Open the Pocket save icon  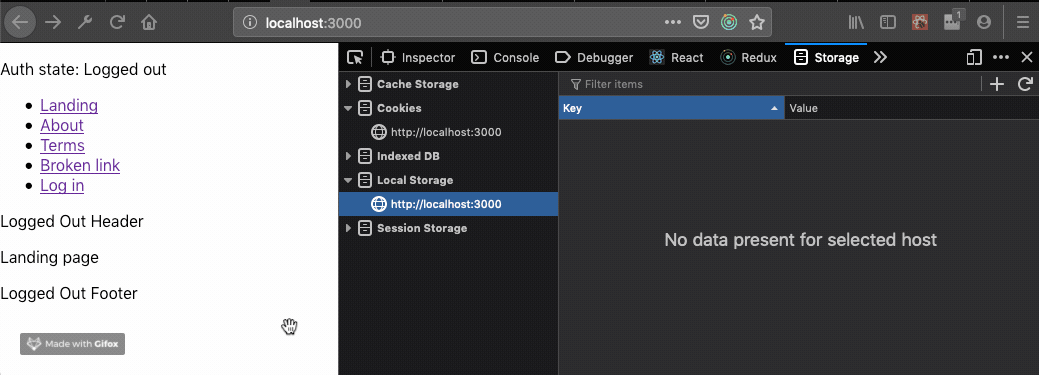[701, 23]
